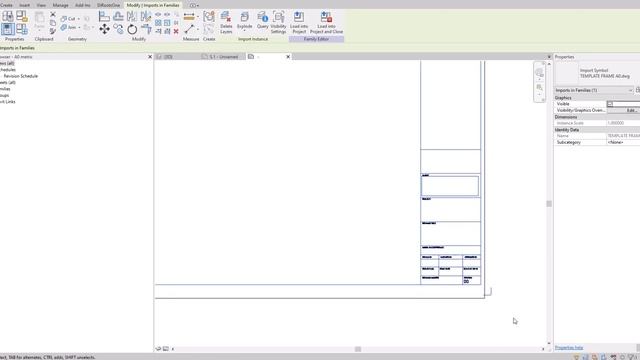The height and width of the screenshot is (360, 640).
Task: Click the Copy to Clipboard icon
Action: [53, 23]
